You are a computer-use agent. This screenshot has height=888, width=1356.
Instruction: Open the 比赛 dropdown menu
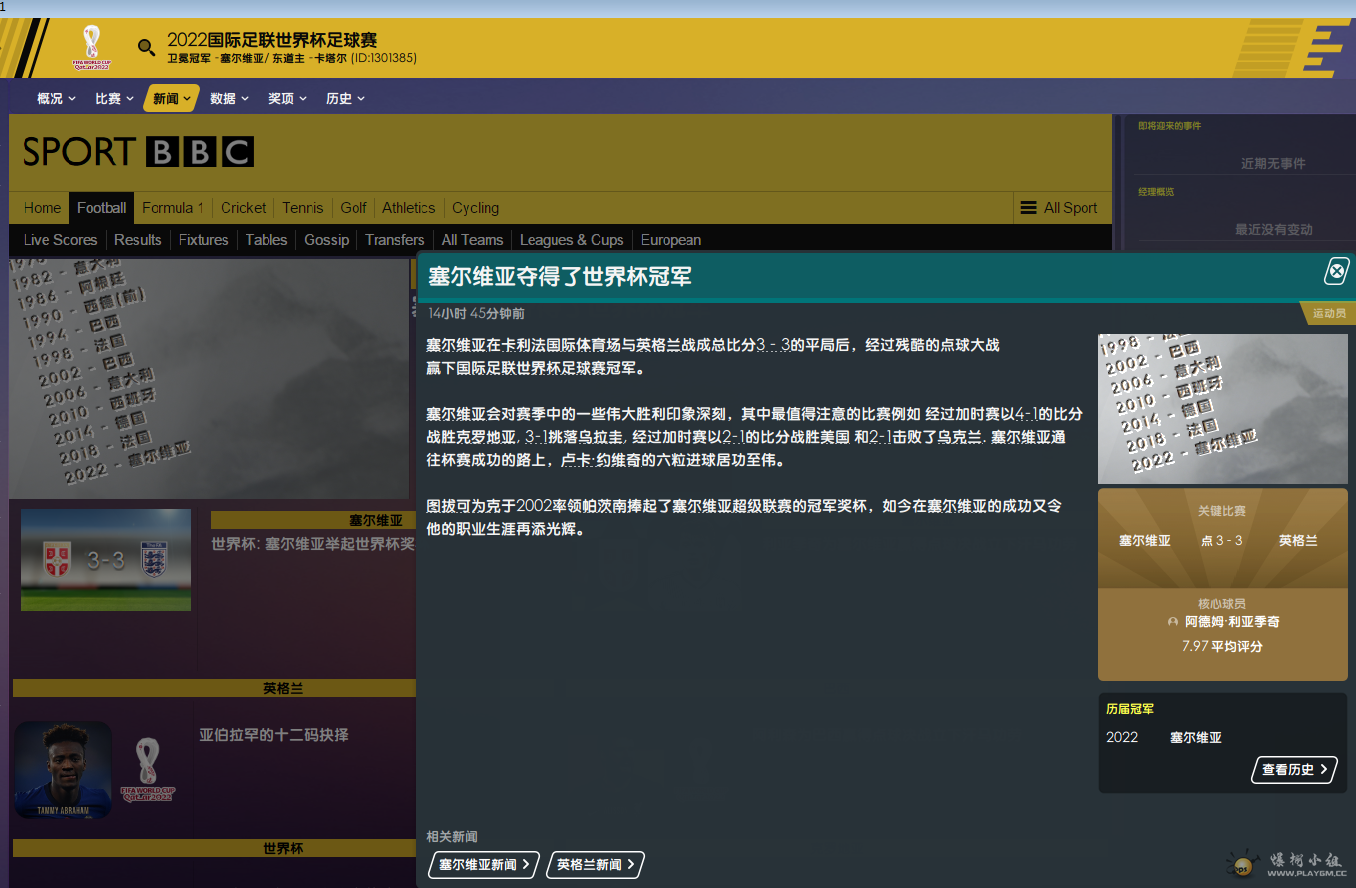(x=114, y=98)
